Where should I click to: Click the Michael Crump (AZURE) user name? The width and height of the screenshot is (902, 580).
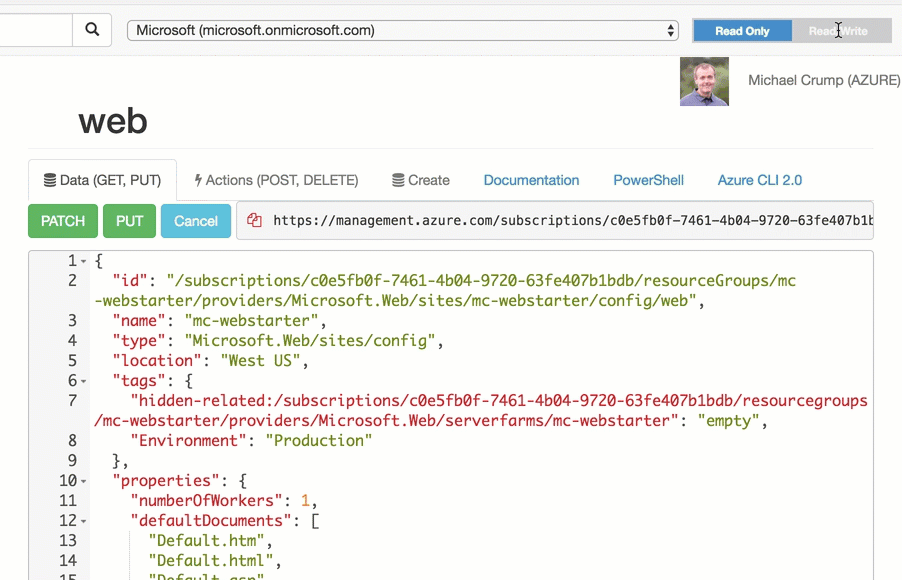pyautogui.click(x=824, y=80)
